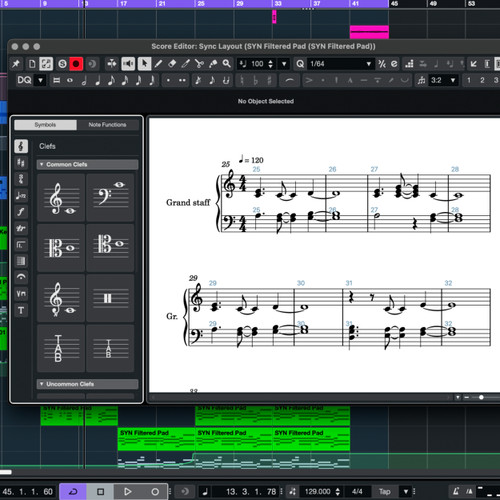The height and width of the screenshot is (500, 500).
Task: Choose the quarter note value
Action: (97, 80)
